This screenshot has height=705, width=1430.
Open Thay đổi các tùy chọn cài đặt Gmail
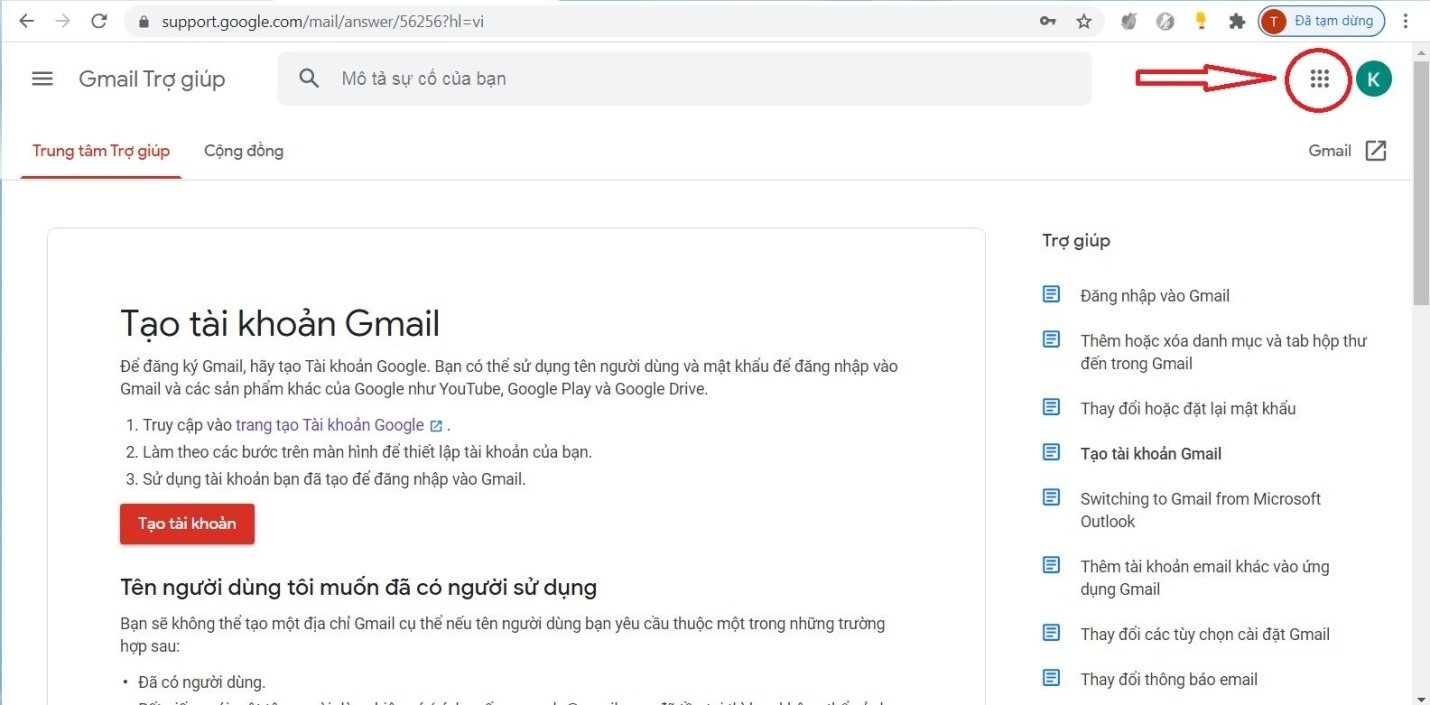(x=1205, y=634)
